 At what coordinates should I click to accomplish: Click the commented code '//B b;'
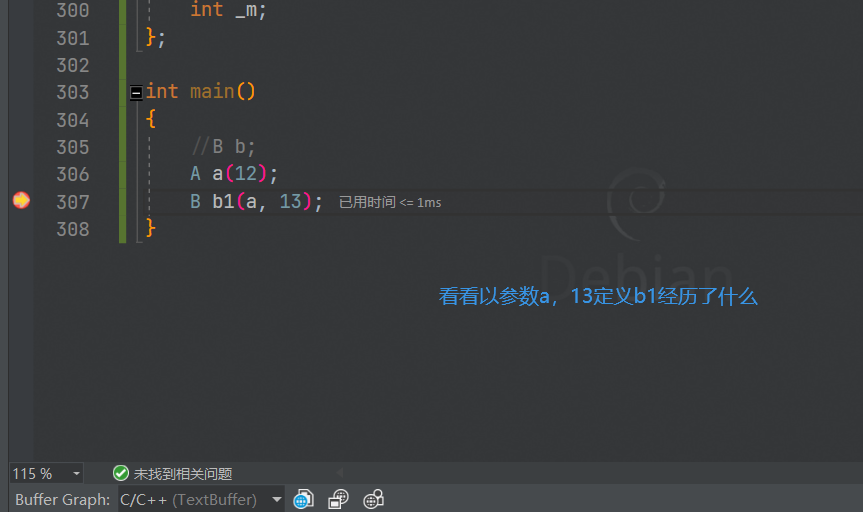223,146
